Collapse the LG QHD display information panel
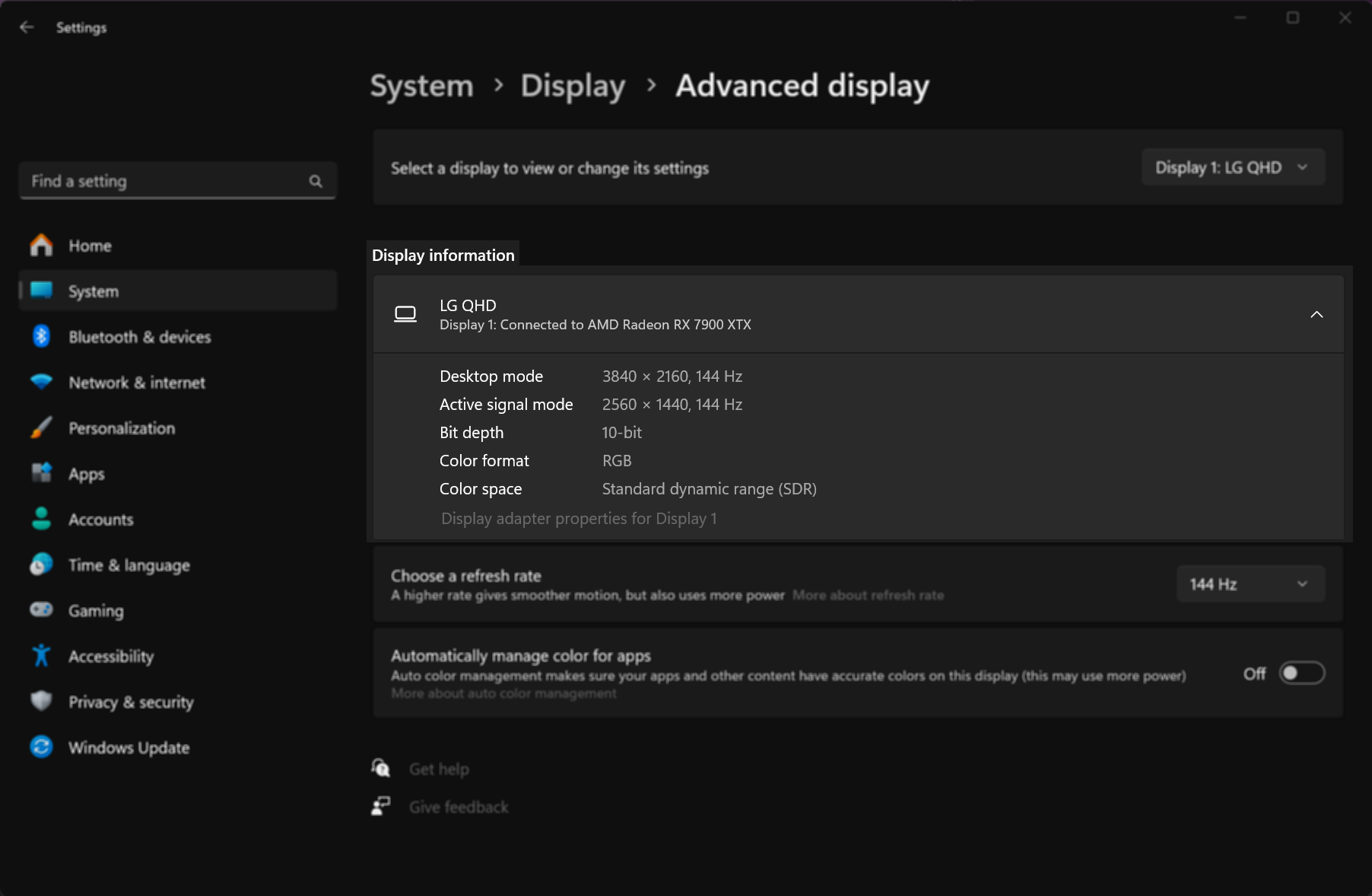Image resolution: width=1372 pixels, height=896 pixels. [x=1316, y=314]
